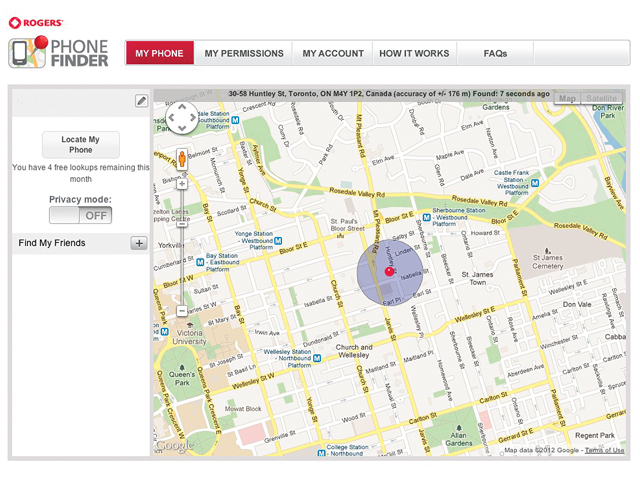Click the red phone location marker

click(389, 271)
